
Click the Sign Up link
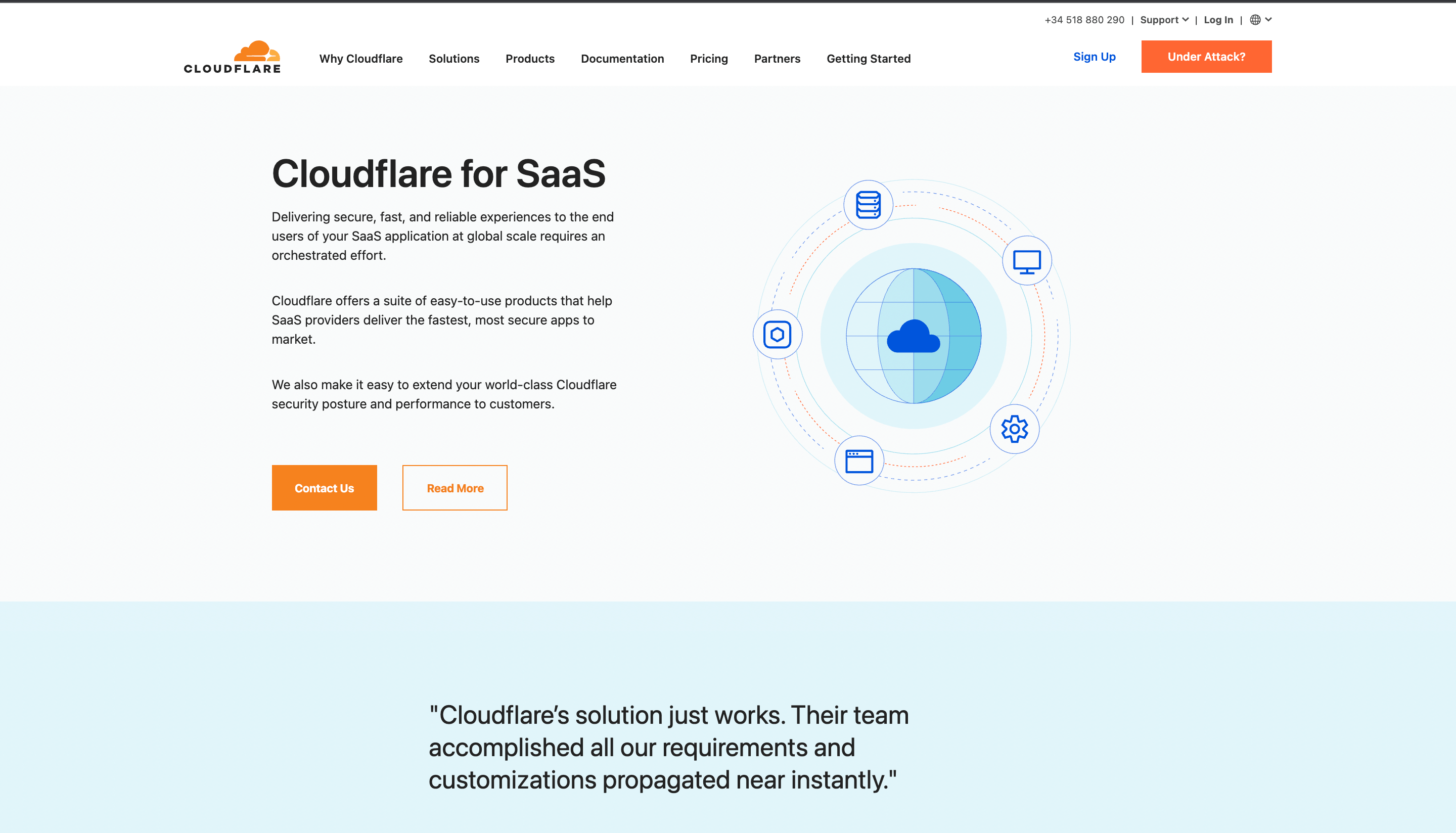[x=1094, y=57]
